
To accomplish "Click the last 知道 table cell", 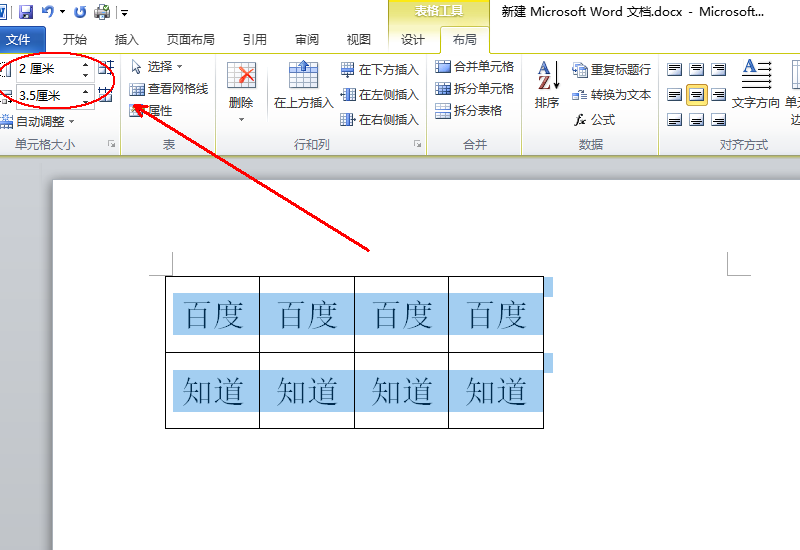I will (x=496, y=391).
